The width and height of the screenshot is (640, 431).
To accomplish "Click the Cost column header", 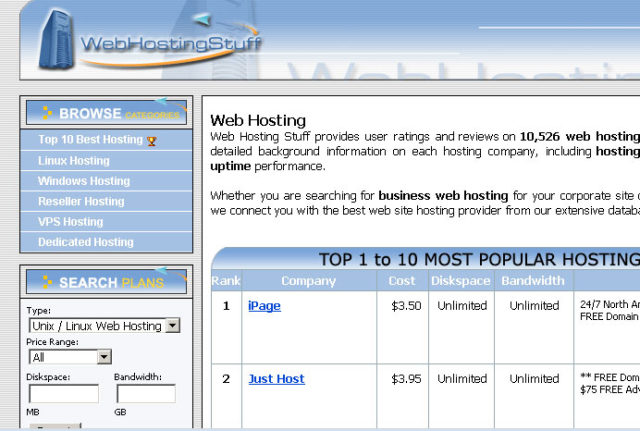I will (402, 281).
